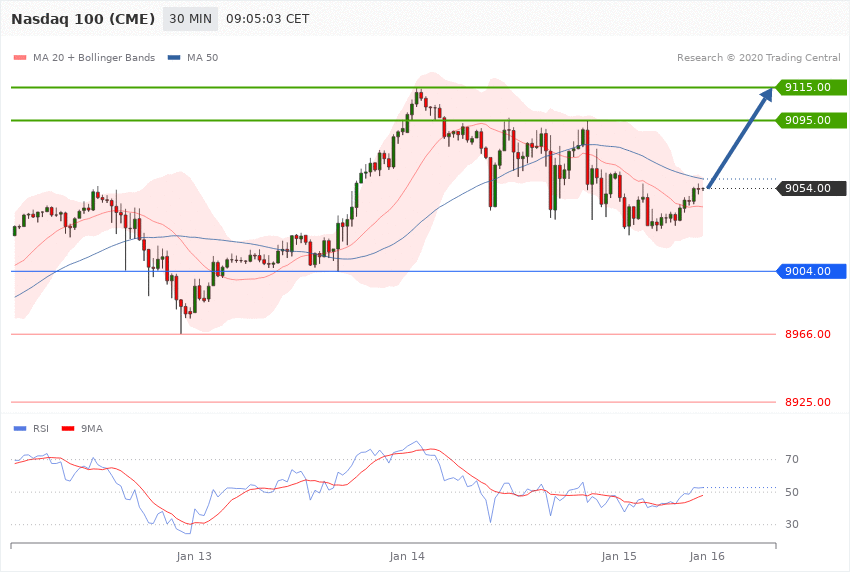Click the Jan 16 date axis label
850x576 pixels.
pos(707,556)
